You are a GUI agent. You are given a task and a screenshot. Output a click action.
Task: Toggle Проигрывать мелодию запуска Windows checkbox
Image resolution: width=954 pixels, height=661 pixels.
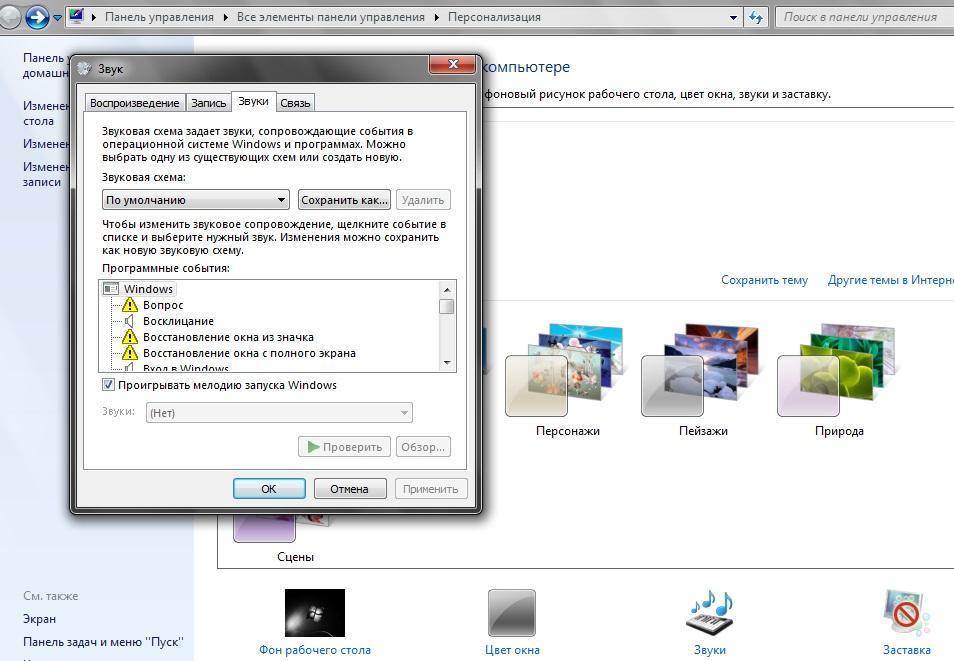pyautogui.click(x=109, y=385)
